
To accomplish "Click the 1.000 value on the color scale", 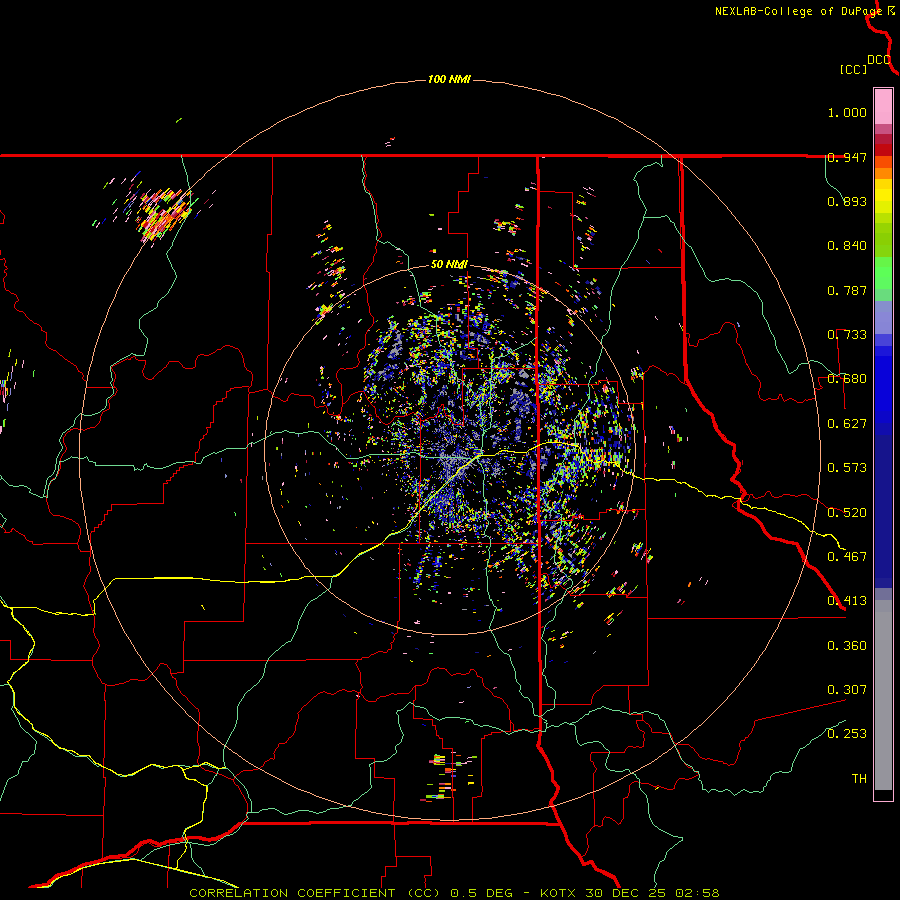I will click(847, 112).
